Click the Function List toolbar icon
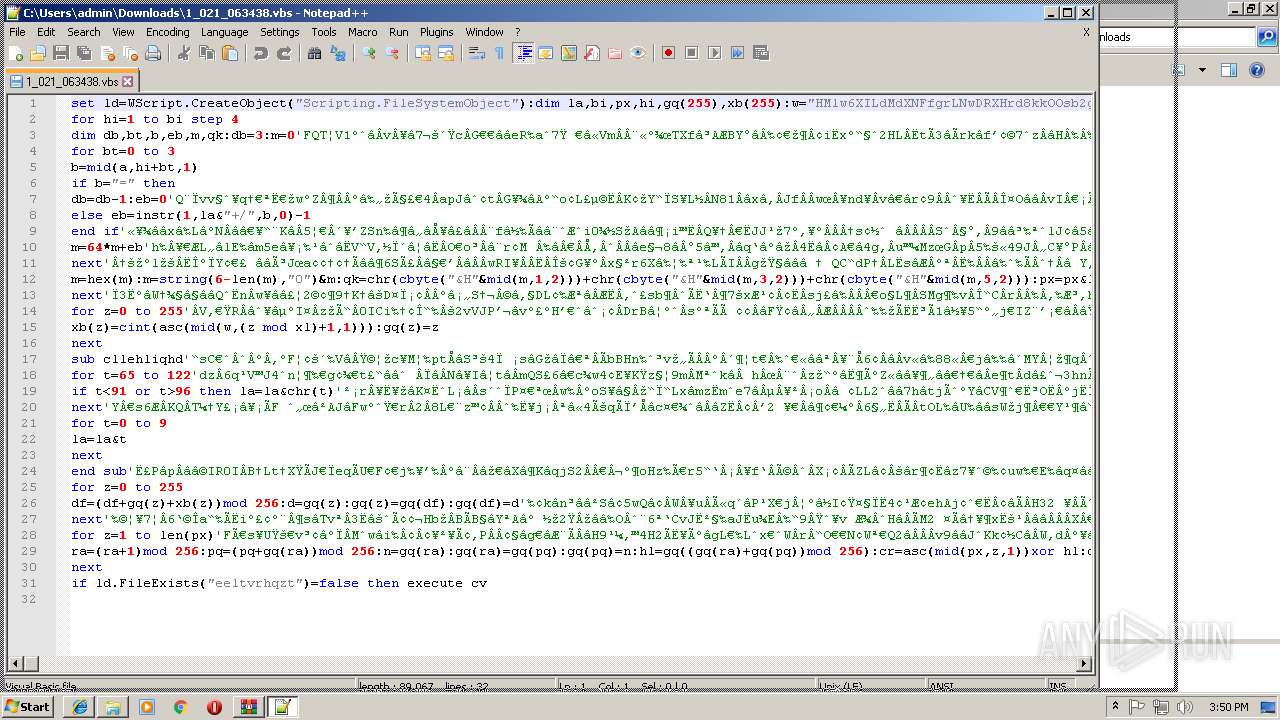The width and height of the screenshot is (1280, 720). [x=592, y=53]
